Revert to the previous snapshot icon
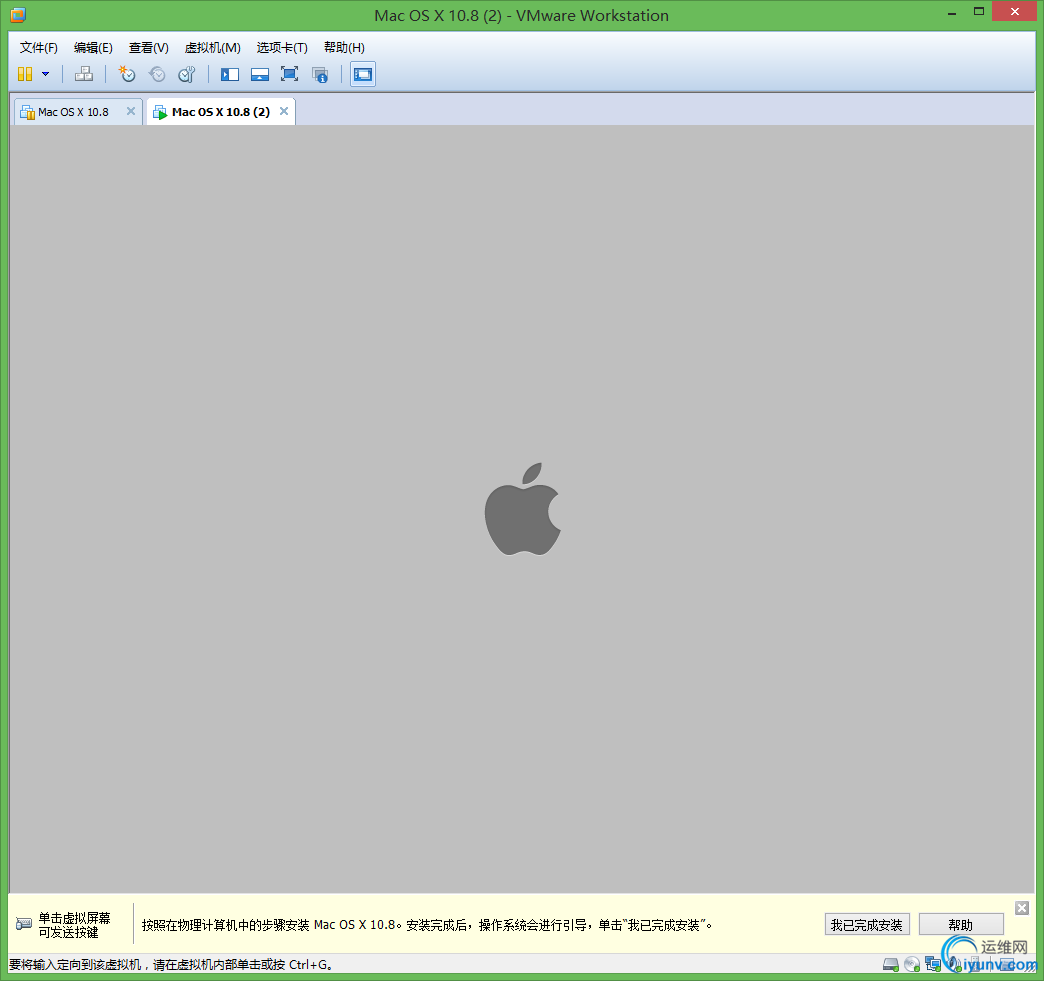The image size is (1044, 981). pos(157,74)
